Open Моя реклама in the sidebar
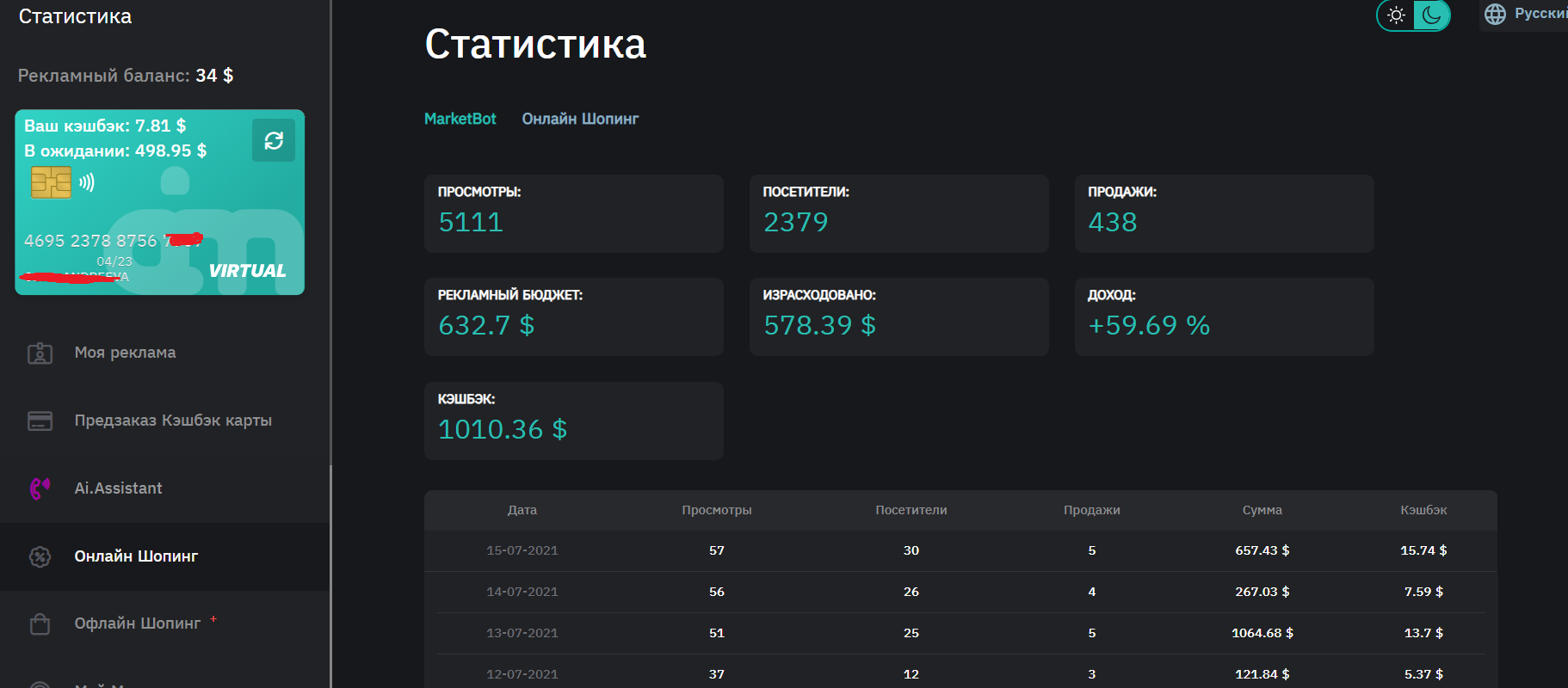Image resolution: width=1568 pixels, height=688 pixels. [125, 353]
